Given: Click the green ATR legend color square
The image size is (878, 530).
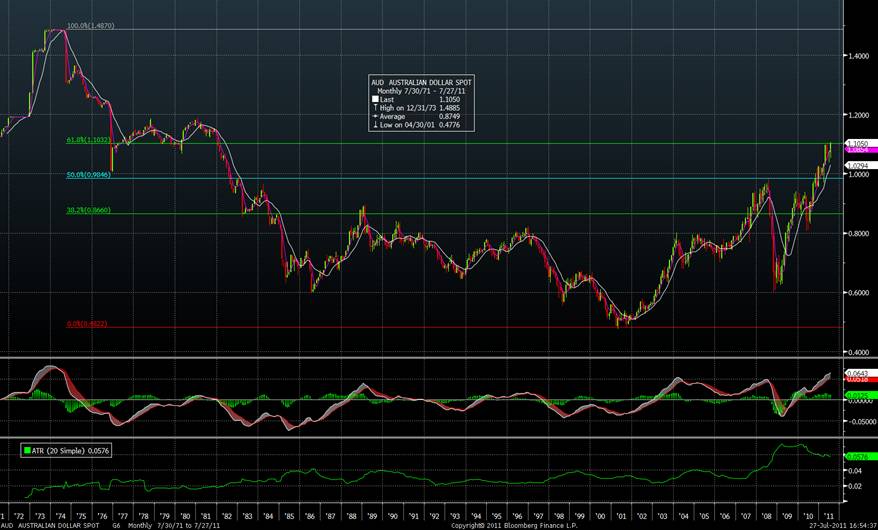Looking at the screenshot, I should [26, 451].
